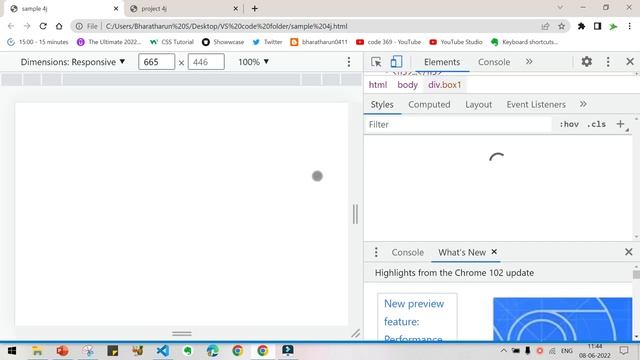Close the What's New tab
Viewport: 640px width, 360px height.
click(x=494, y=252)
